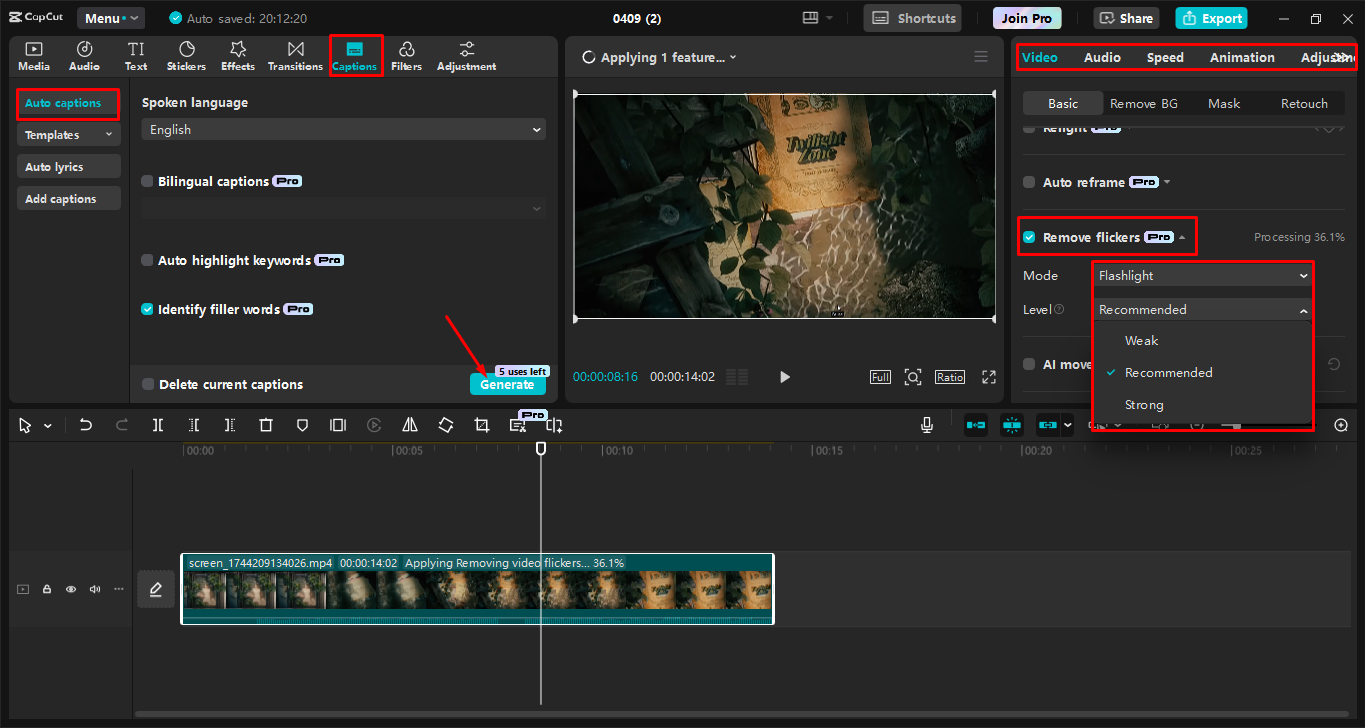Expand the Templates section under Auto captions
1365x728 pixels.
pyautogui.click(x=67, y=133)
